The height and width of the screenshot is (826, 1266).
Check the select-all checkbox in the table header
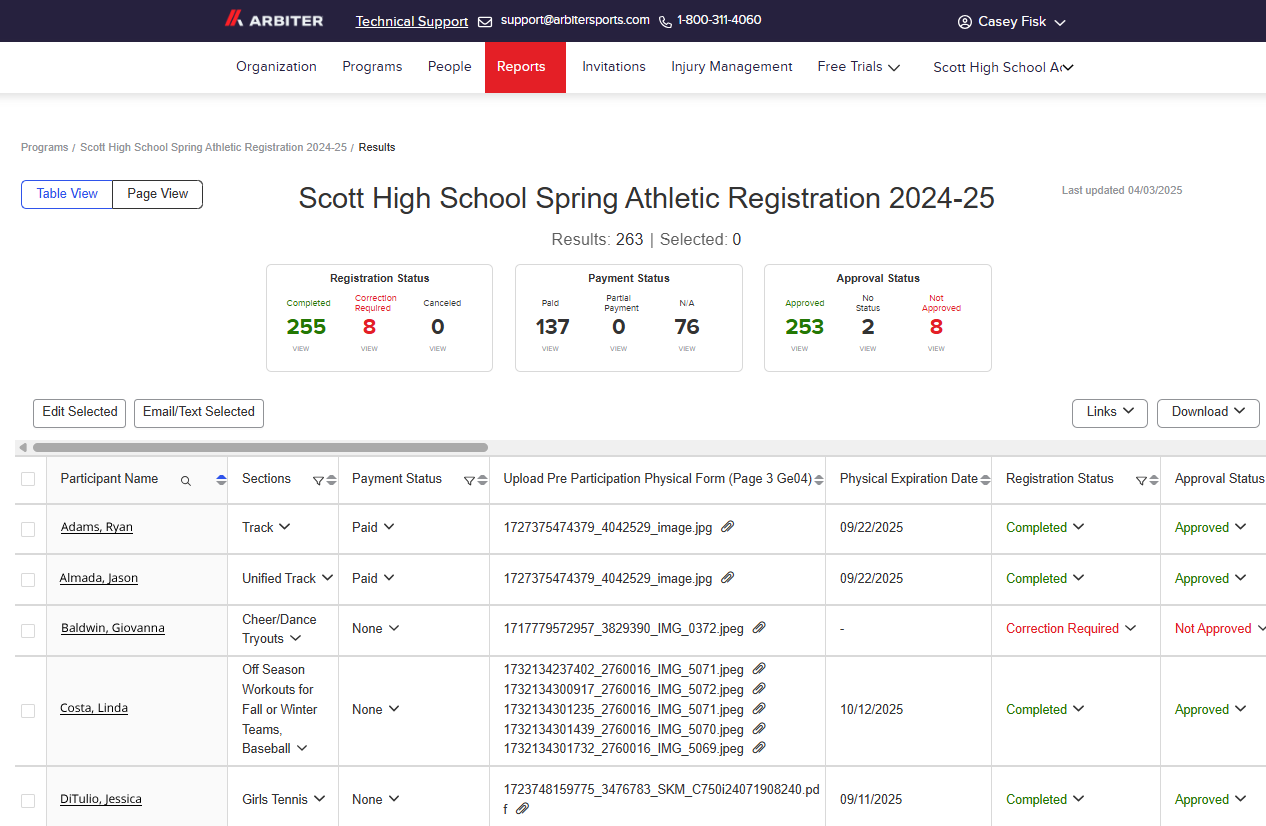tap(28, 479)
